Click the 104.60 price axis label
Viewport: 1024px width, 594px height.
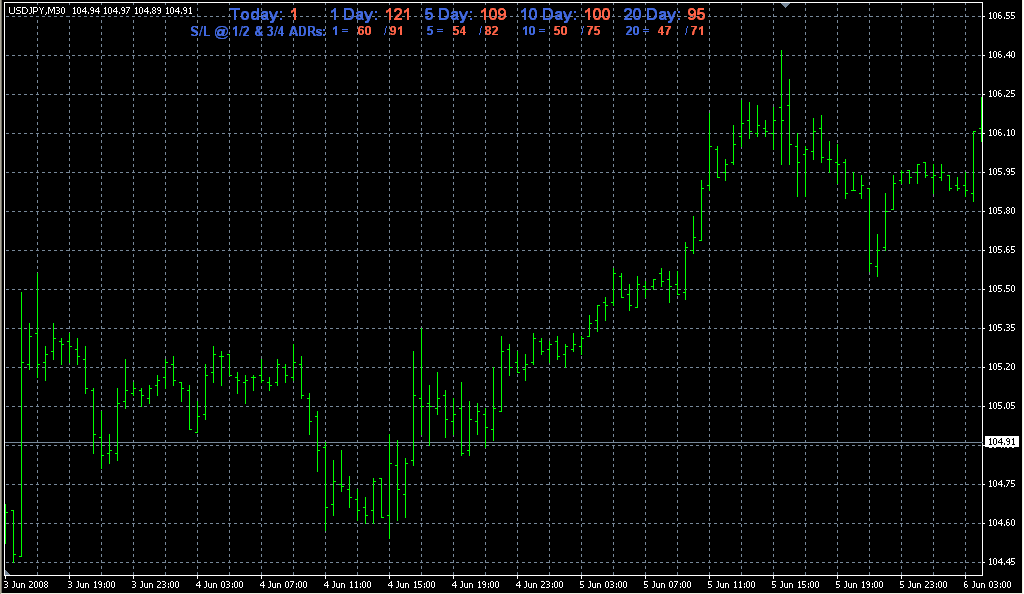tap(1001, 523)
